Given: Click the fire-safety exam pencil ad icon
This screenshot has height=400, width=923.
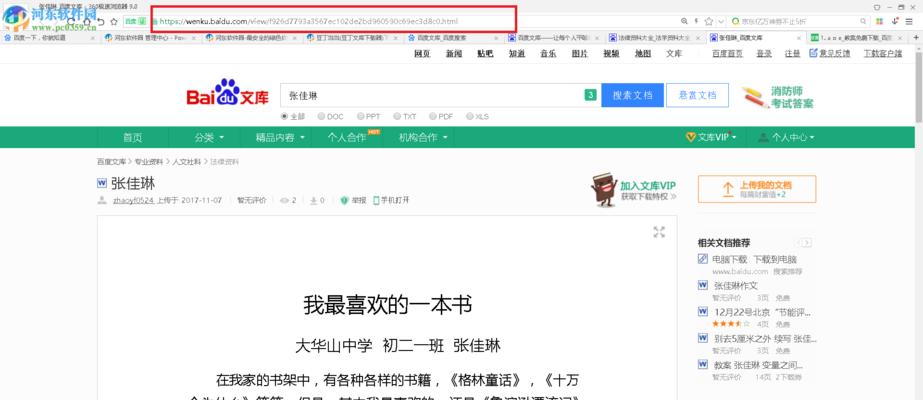Looking at the screenshot, I should 755,98.
